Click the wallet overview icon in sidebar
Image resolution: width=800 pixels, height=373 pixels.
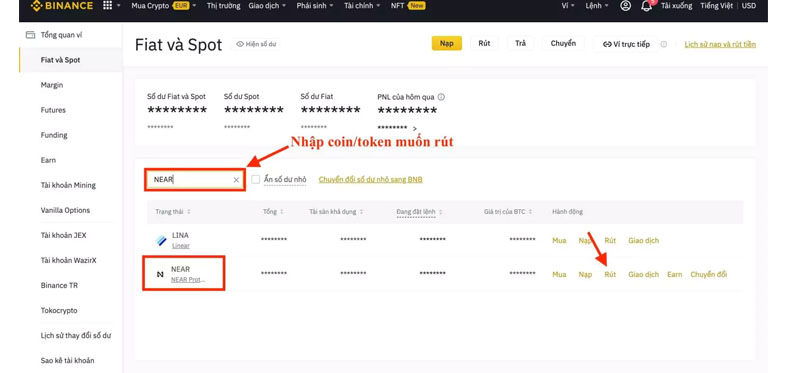(x=30, y=35)
